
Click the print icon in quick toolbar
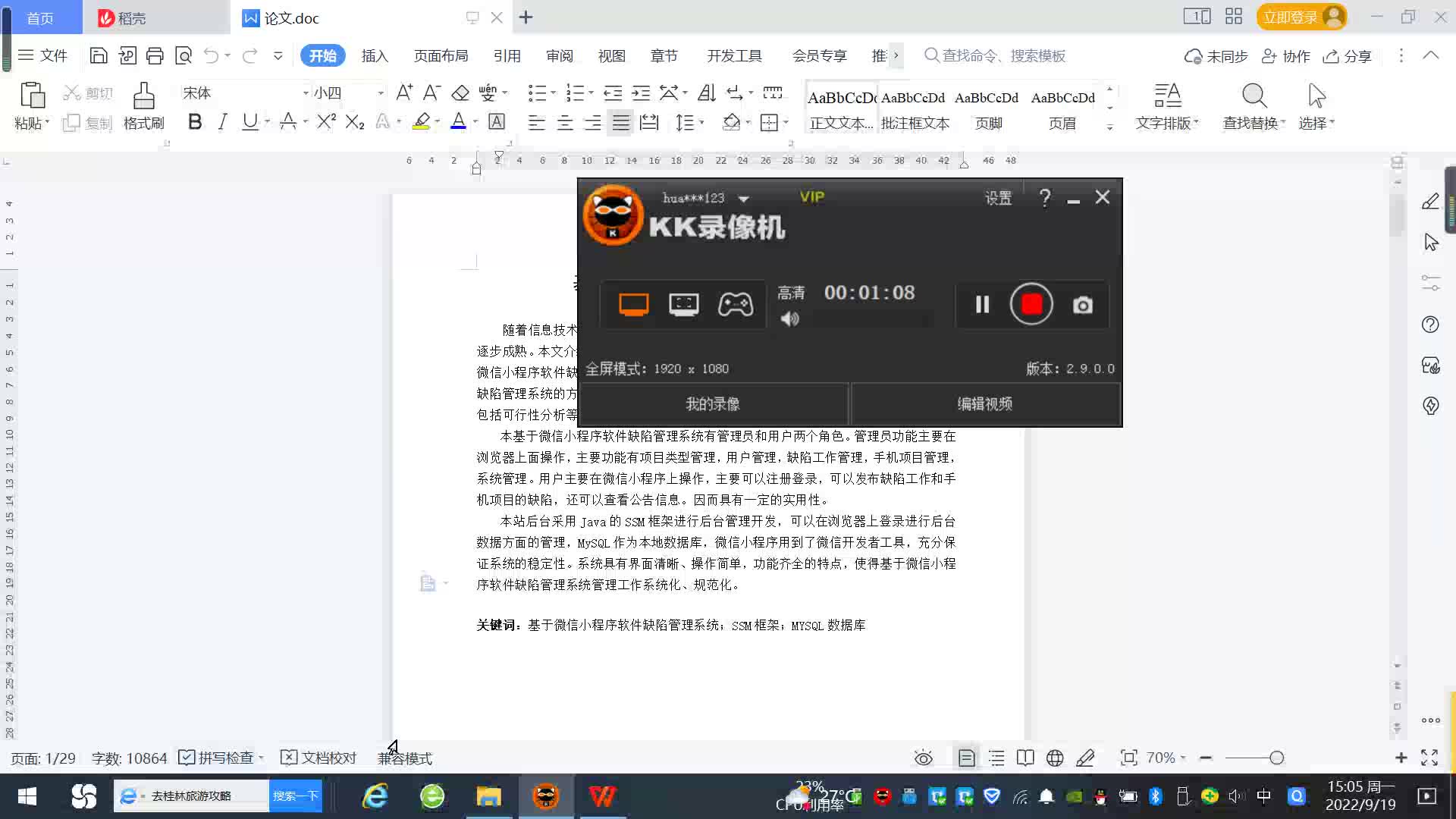point(155,55)
